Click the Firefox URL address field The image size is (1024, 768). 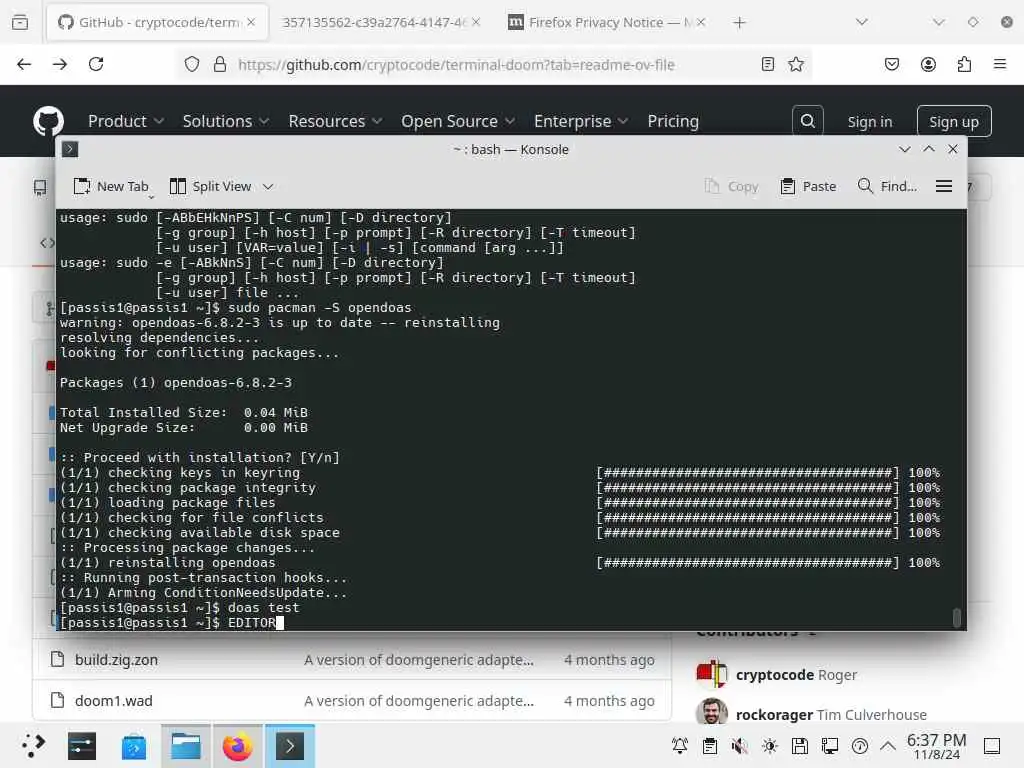pos(494,64)
